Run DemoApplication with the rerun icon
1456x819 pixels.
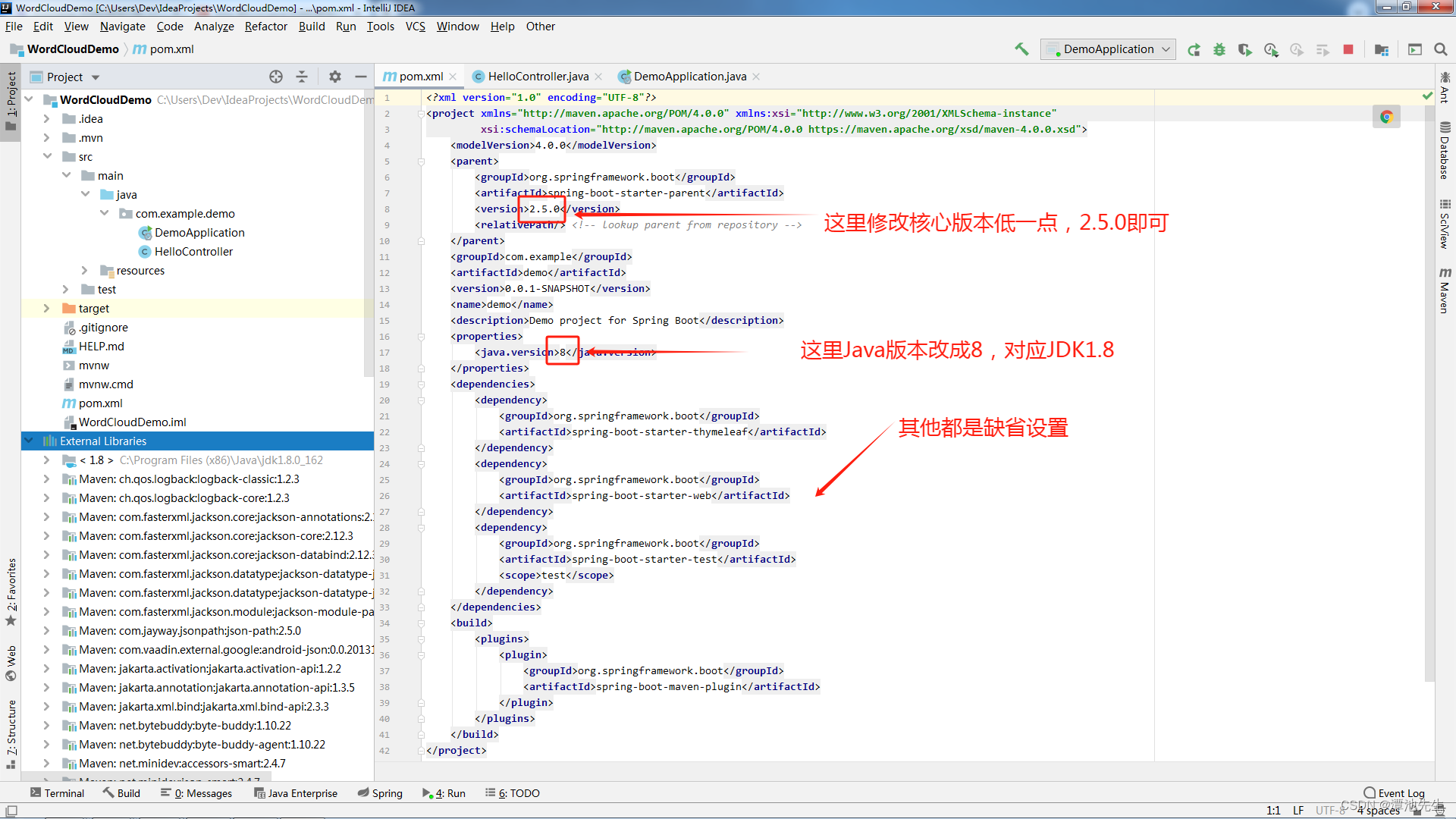1194,49
